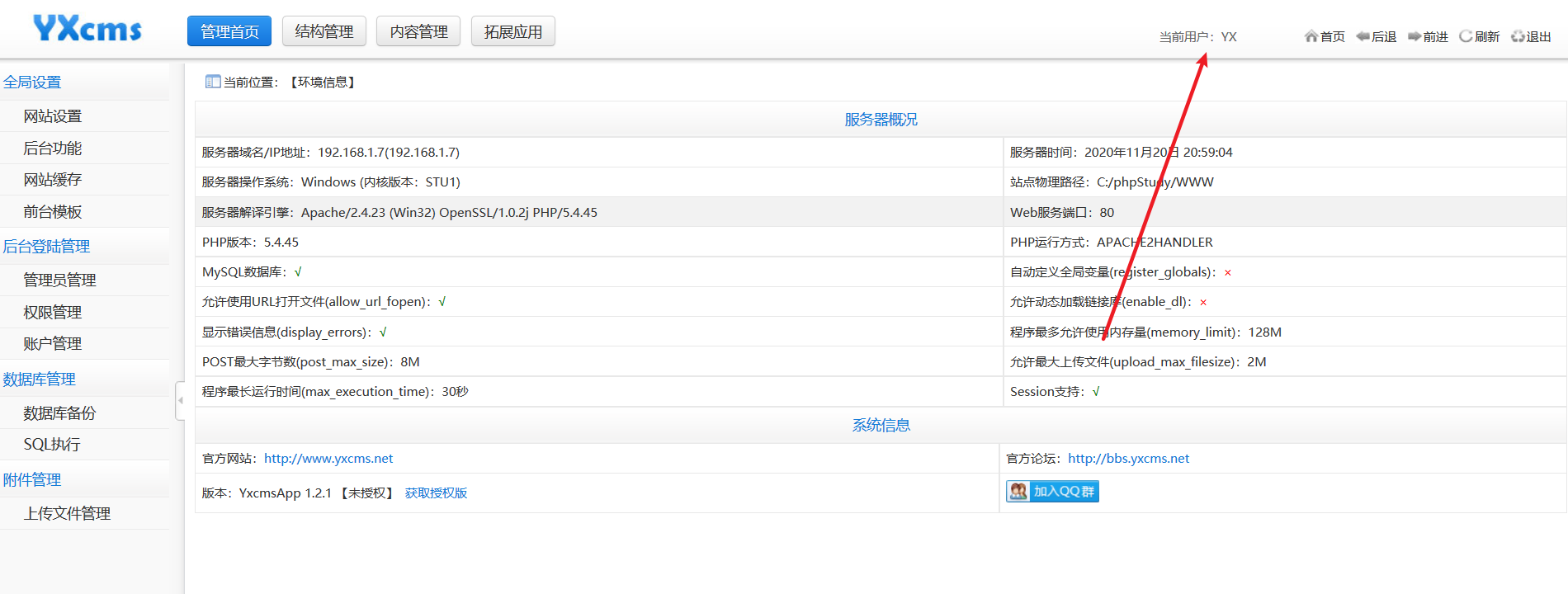Visit the forum bbs.yxcms.net link
The width and height of the screenshot is (1568, 594).
click(x=1128, y=459)
